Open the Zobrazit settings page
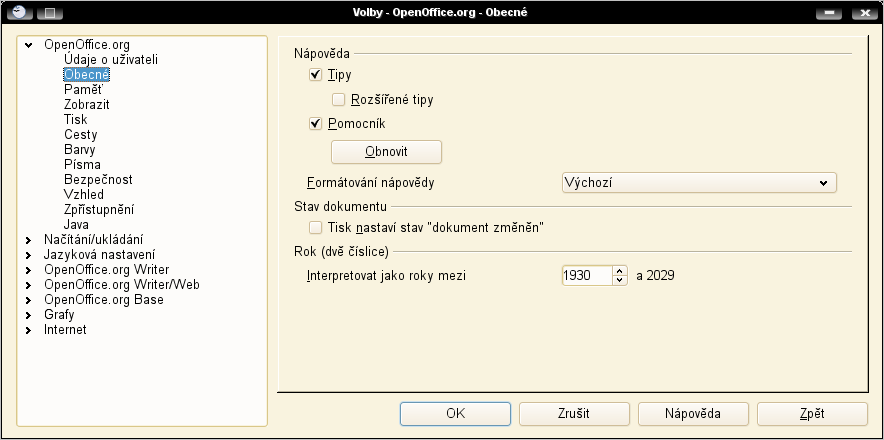884x440 pixels. pos(87,104)
